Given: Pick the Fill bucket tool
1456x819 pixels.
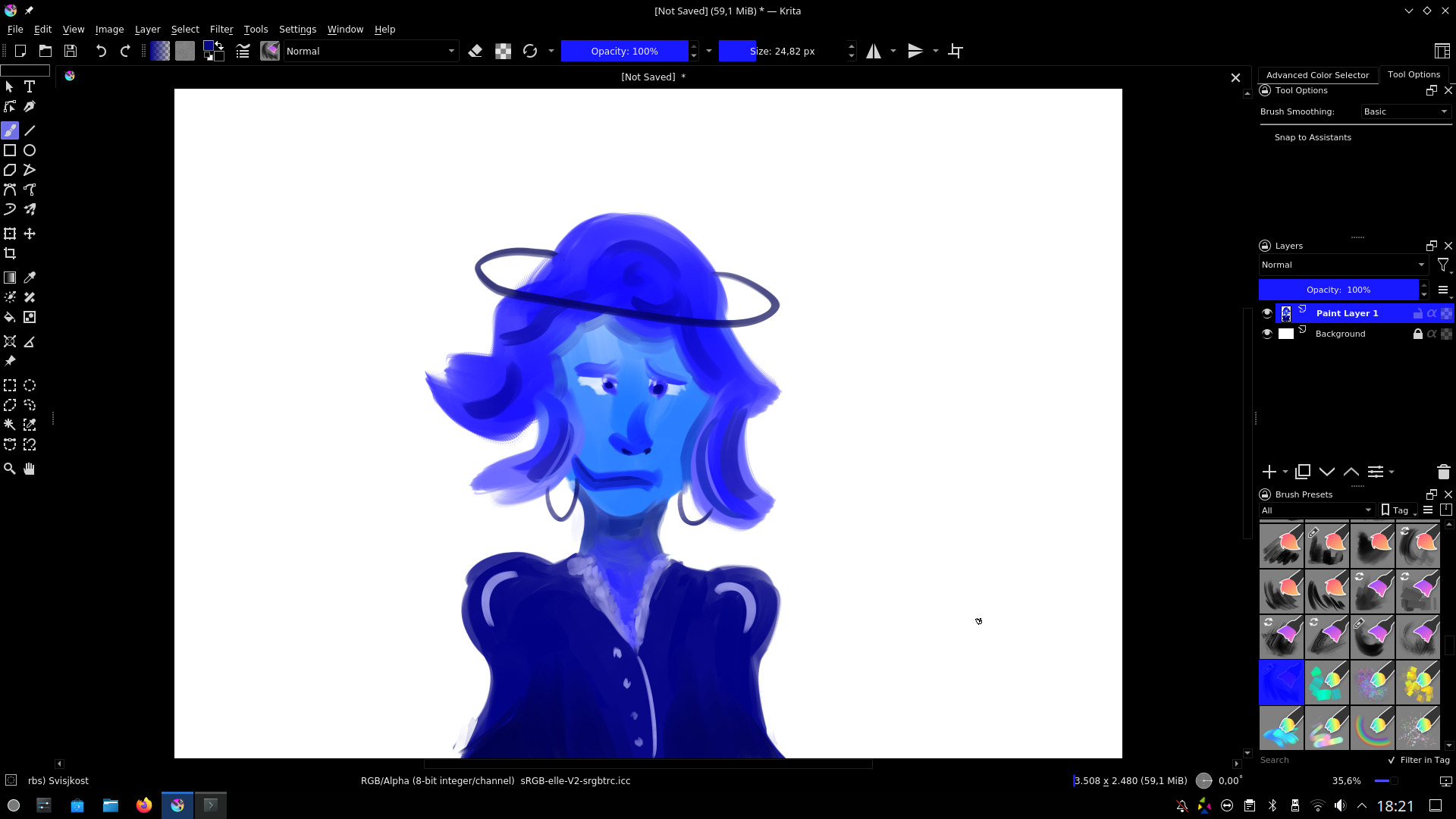Looking at the screenshot, I should (10, 317).
